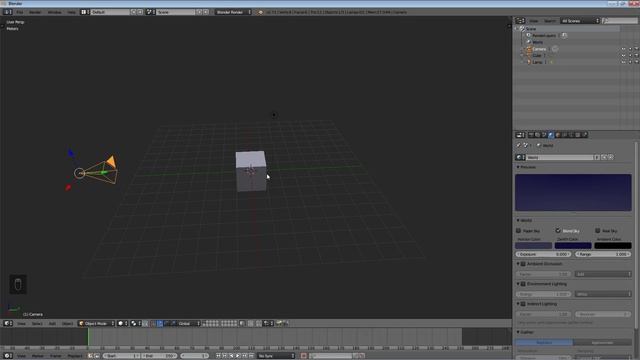Select World in the outliner
The height and width of the screenshot is (360, 640).
[537, 42]
